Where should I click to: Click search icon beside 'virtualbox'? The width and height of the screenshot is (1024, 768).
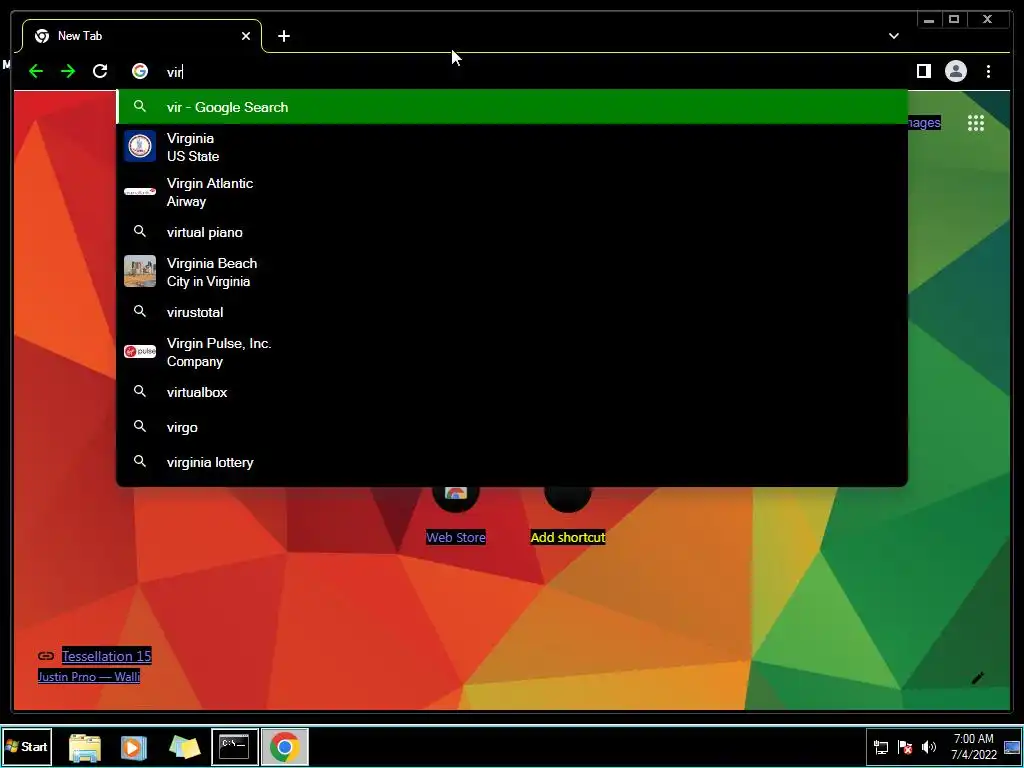[140, 391]
